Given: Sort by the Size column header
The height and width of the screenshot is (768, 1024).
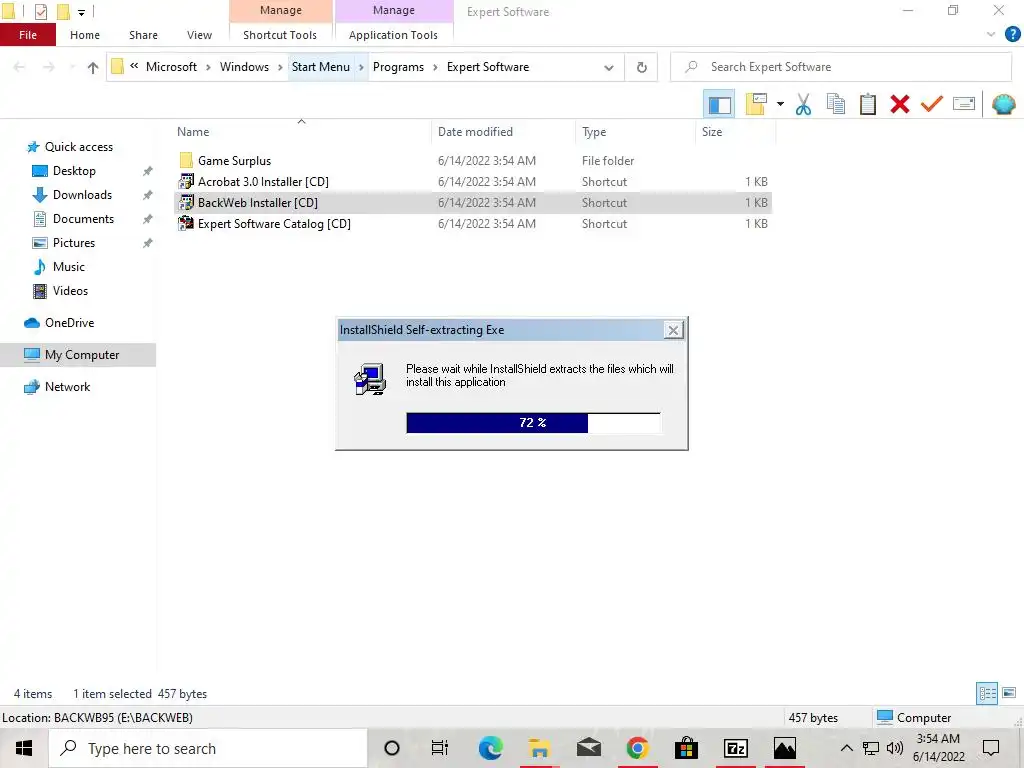Looking at the screenshot, I should click(712, 132).
